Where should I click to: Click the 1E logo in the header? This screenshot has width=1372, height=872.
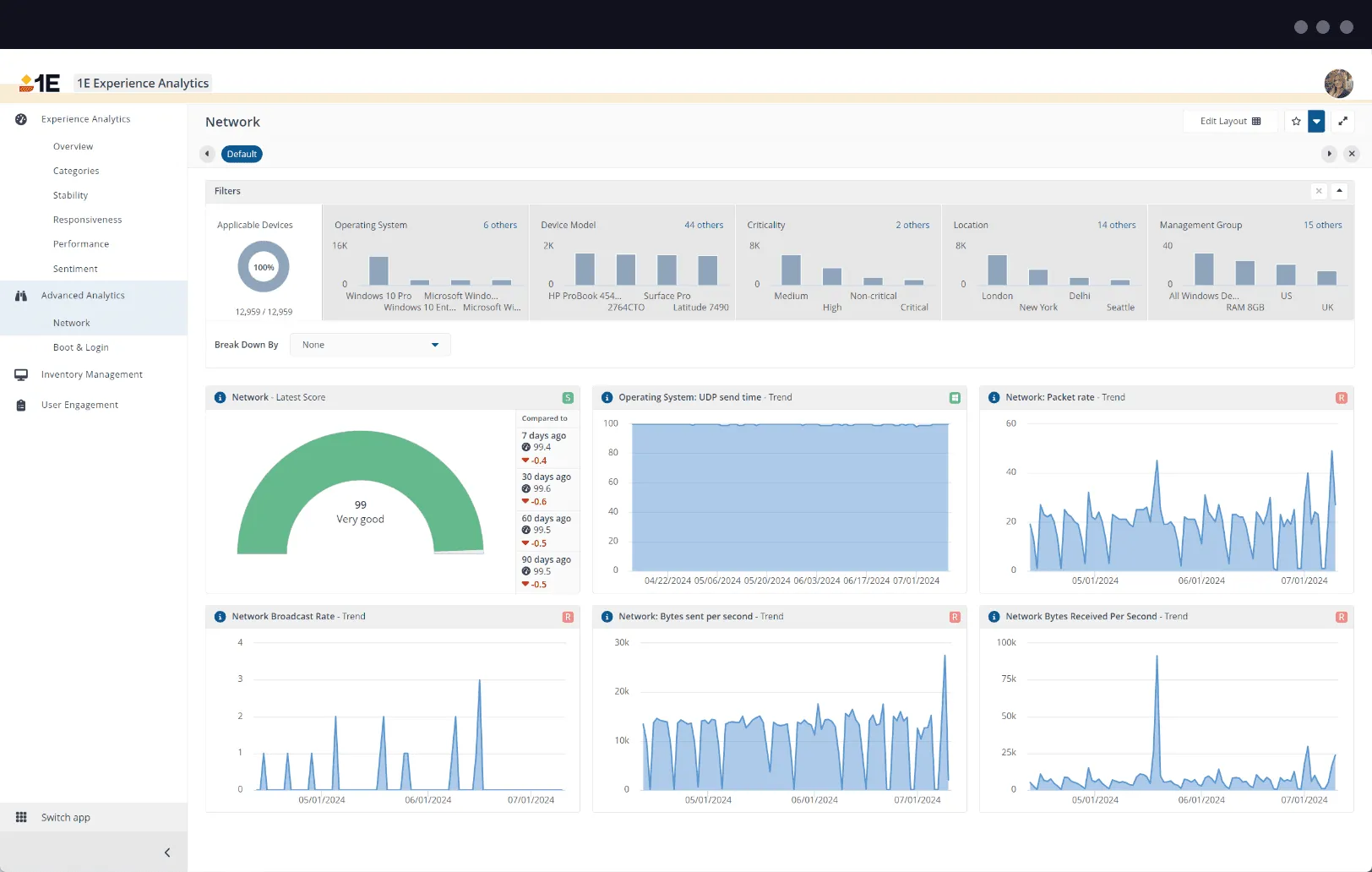(39, 83)
